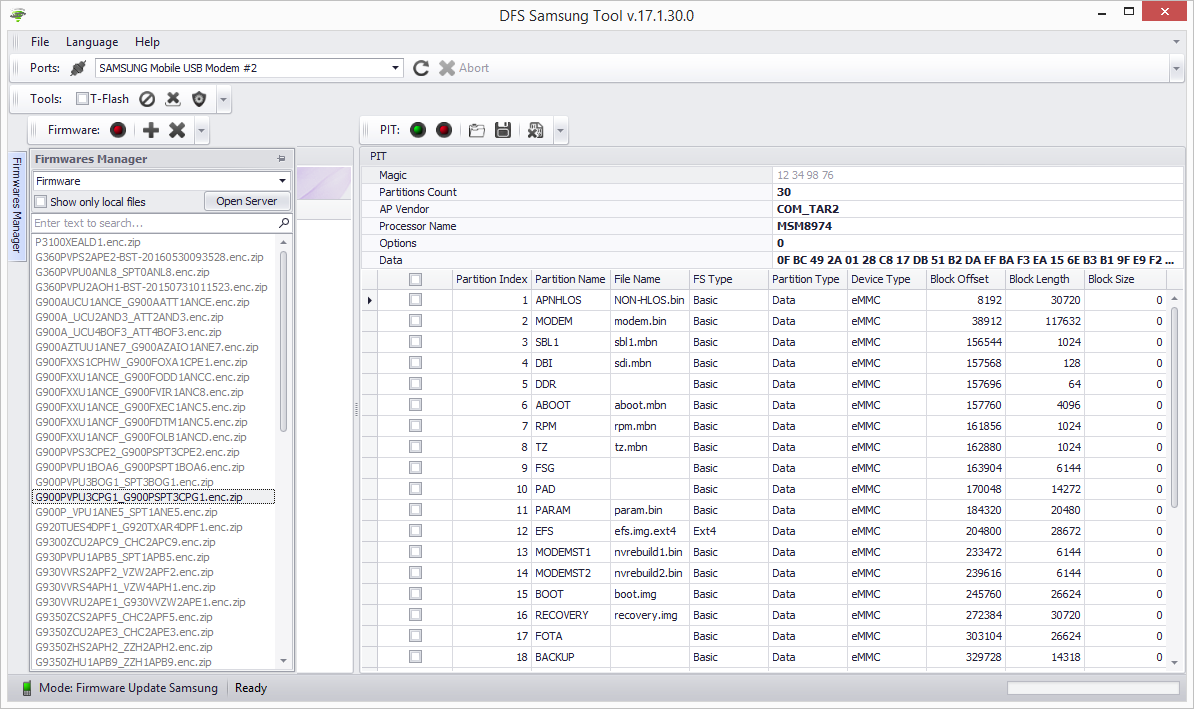Image resolution: width=1194 pixels, height=709 pixels.
Task: Pin the Firmwares Manager panel
Action: [x=281, y=159]
